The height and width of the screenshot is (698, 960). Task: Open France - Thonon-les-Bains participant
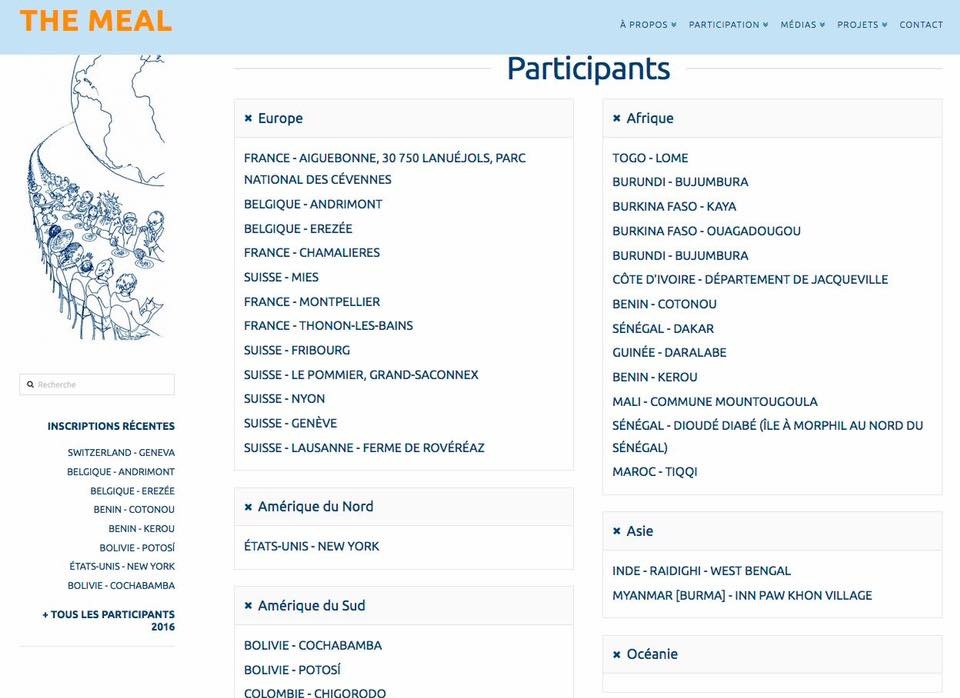[x=328, y=326]
